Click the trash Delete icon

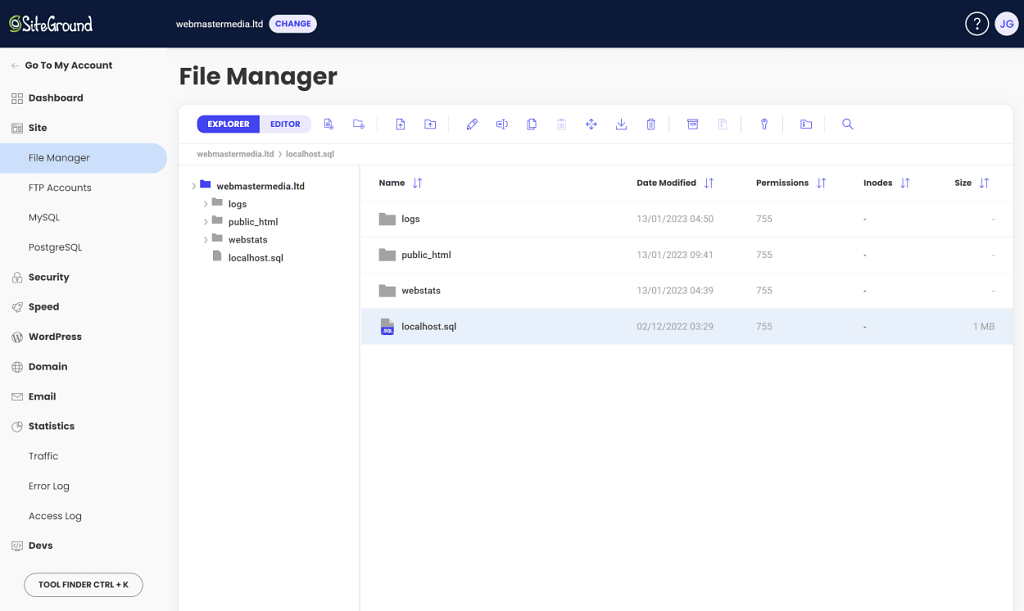tap(651, 124)
